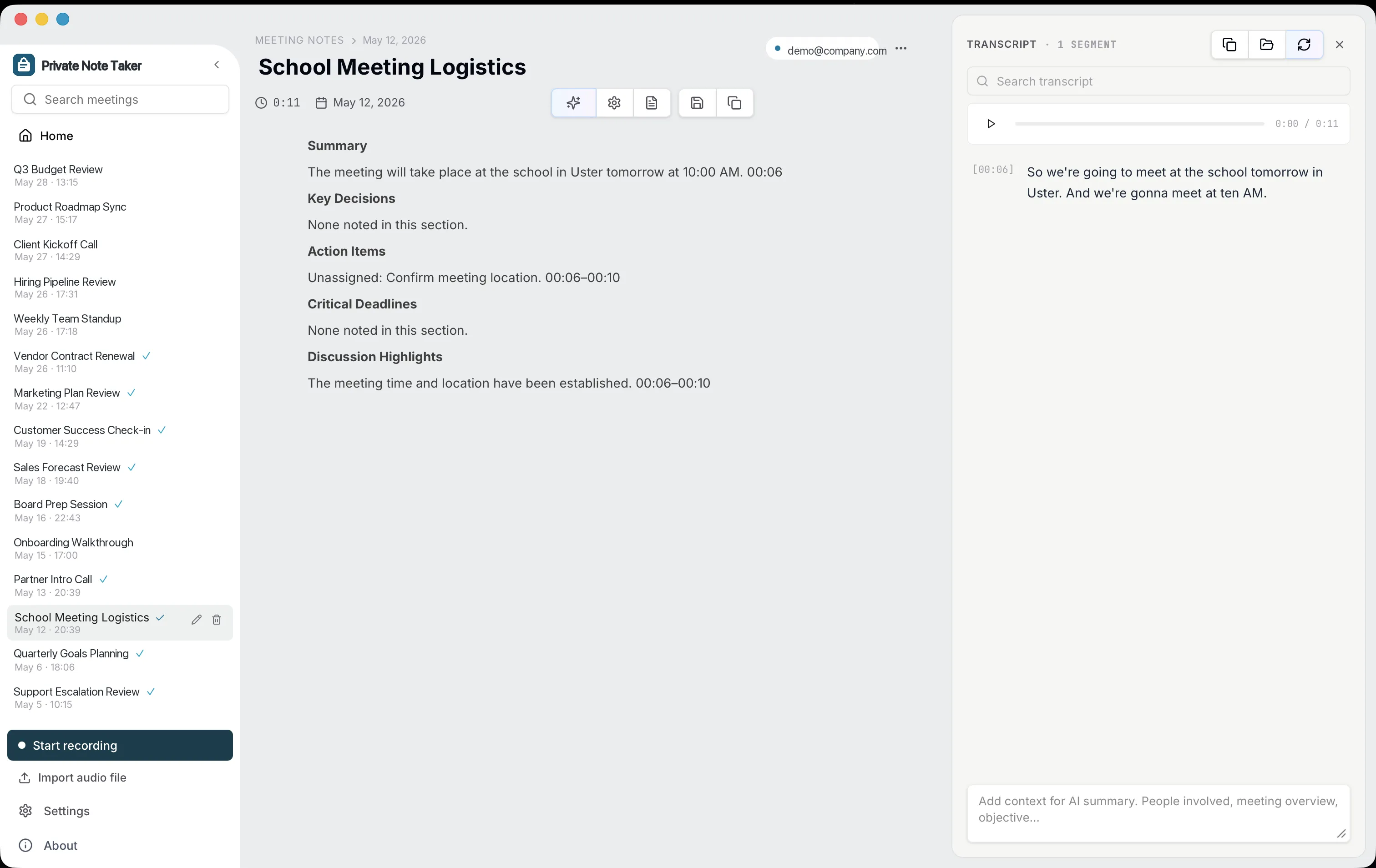The height and width of the screenshot is (868, 1376).
Task: Click the Search transcript field
Action: pyautogui.click(x=1158, y=81)
